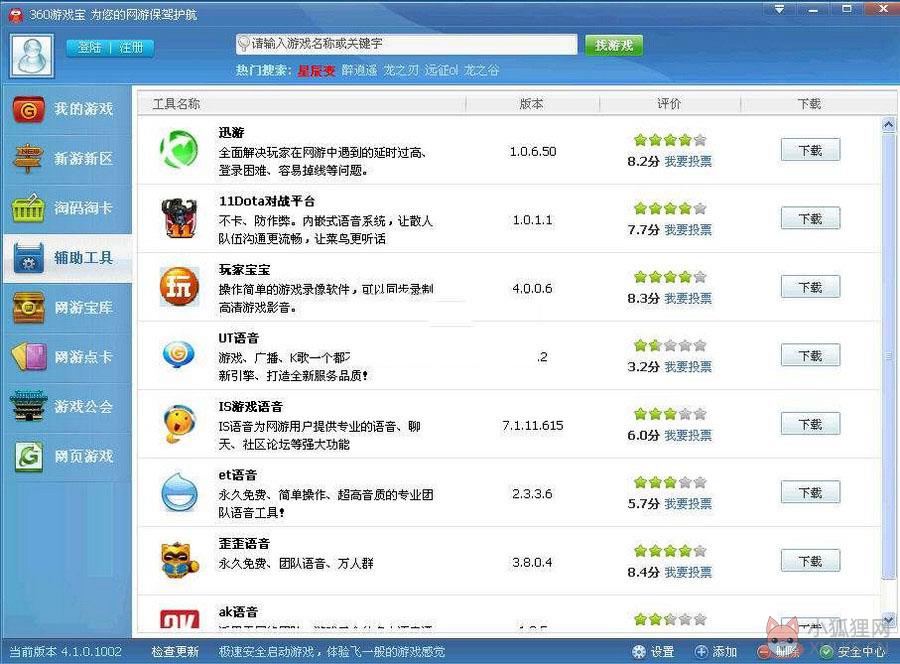Download UT语音
This screenshot has width=900, height=664.
pos(810,356)
